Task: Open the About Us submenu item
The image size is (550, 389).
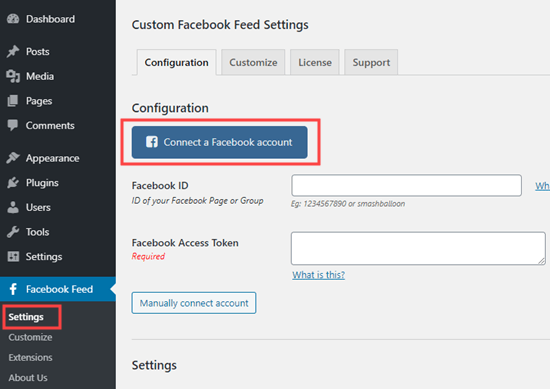Action: click(x=28, y=378)
